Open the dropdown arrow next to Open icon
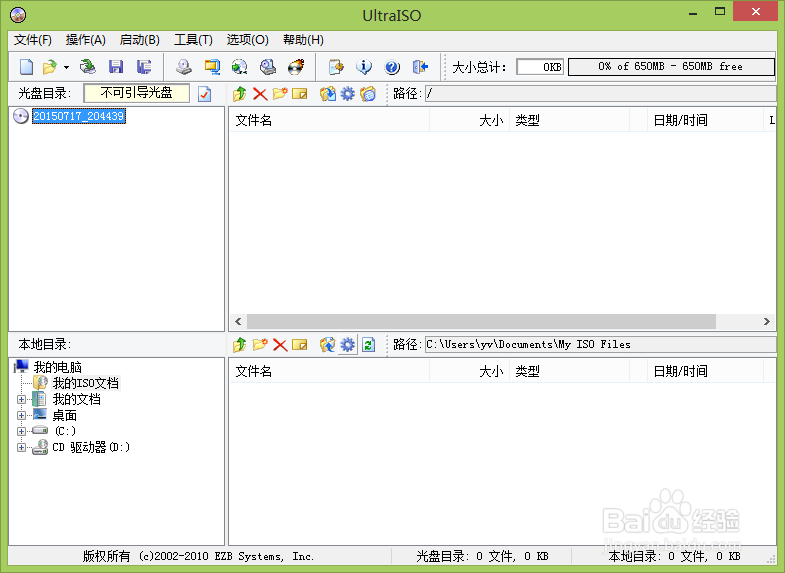 (x=66, y=67)
